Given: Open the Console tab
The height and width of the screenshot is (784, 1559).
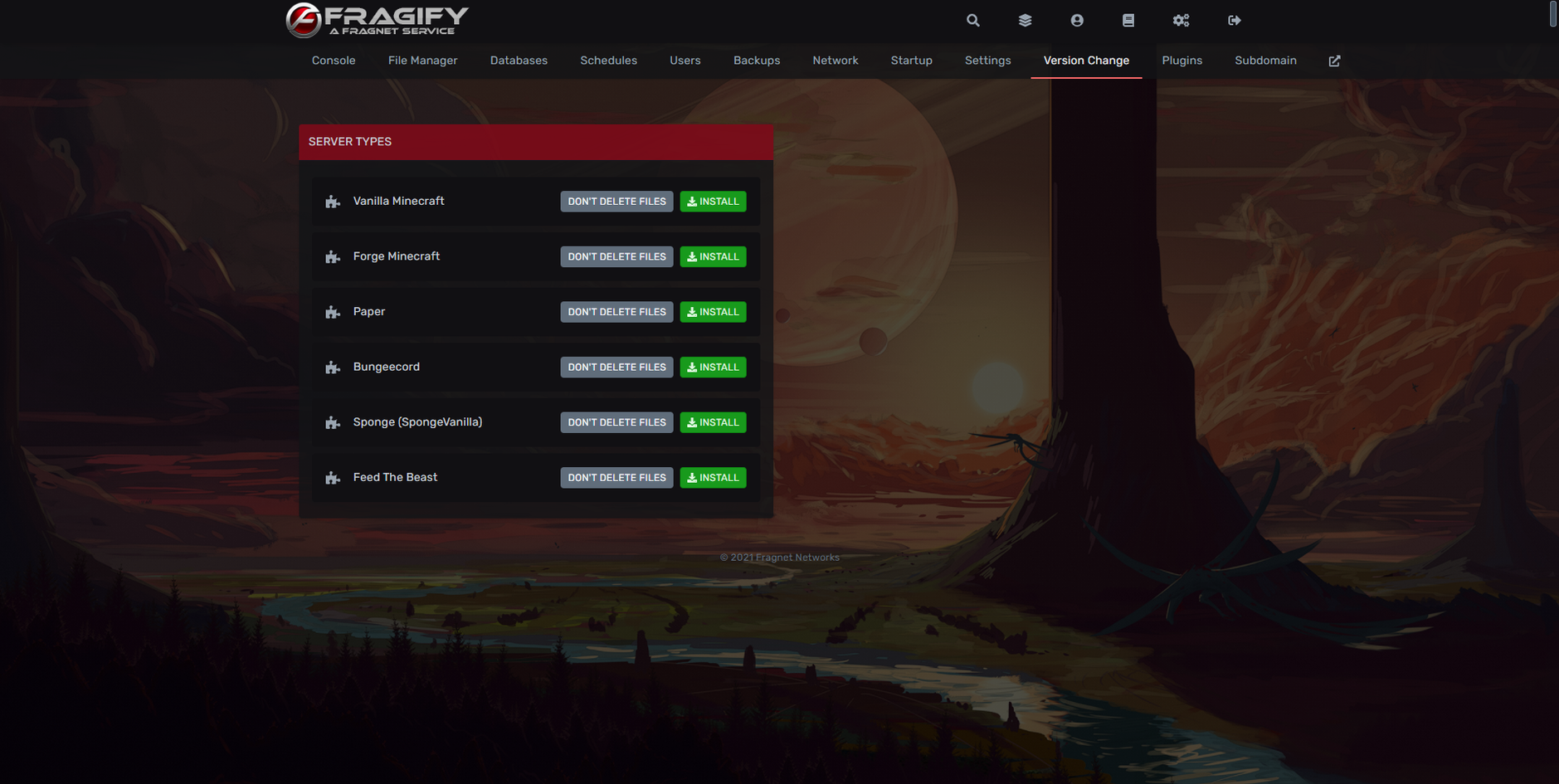Looking at the screenshot, I should point(334,61).
